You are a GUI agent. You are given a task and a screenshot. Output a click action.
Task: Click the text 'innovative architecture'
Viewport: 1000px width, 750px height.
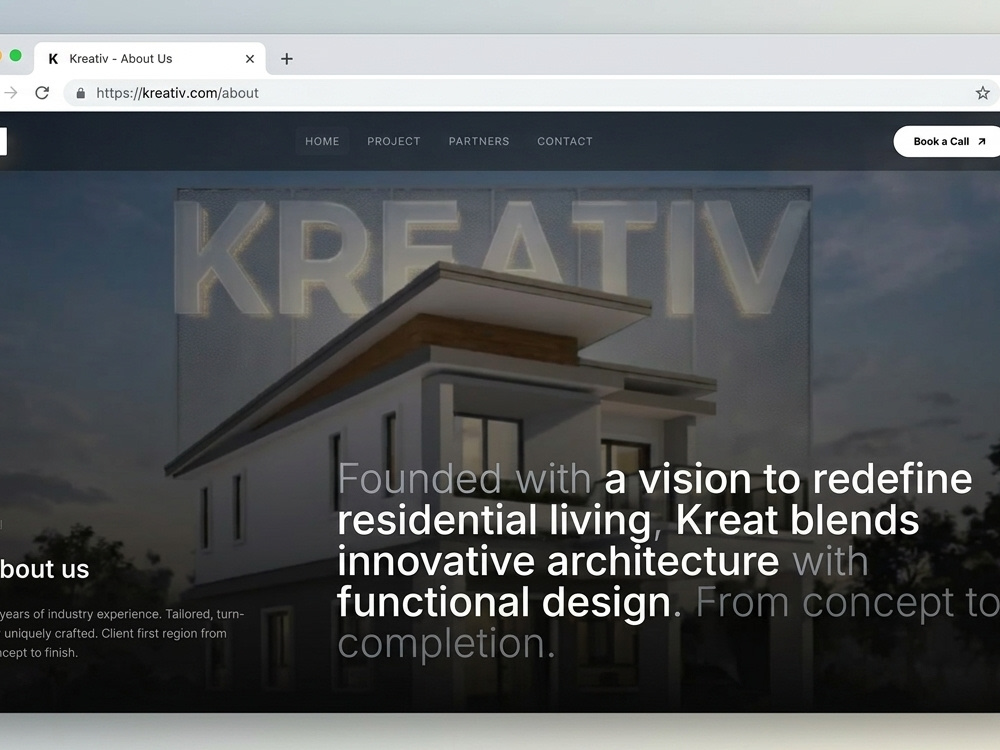pos(558,561)
